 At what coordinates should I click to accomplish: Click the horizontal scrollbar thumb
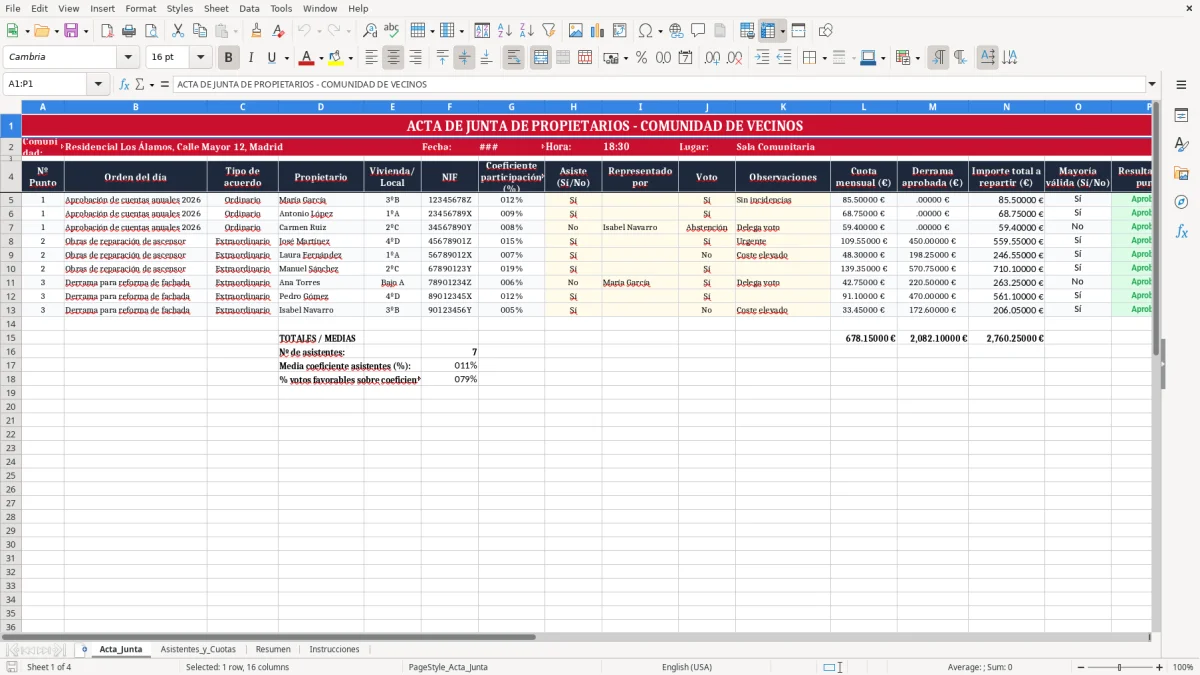point(269,636)
